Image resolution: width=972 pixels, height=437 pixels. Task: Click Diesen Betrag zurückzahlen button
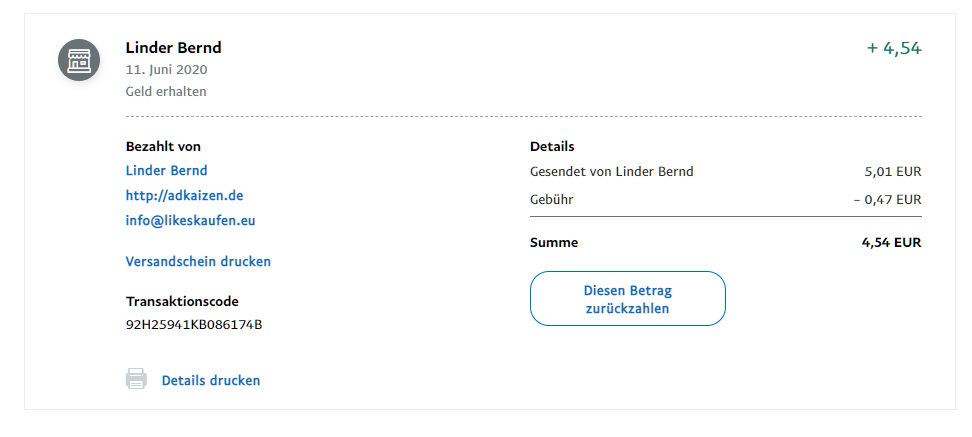click(627, 299)
